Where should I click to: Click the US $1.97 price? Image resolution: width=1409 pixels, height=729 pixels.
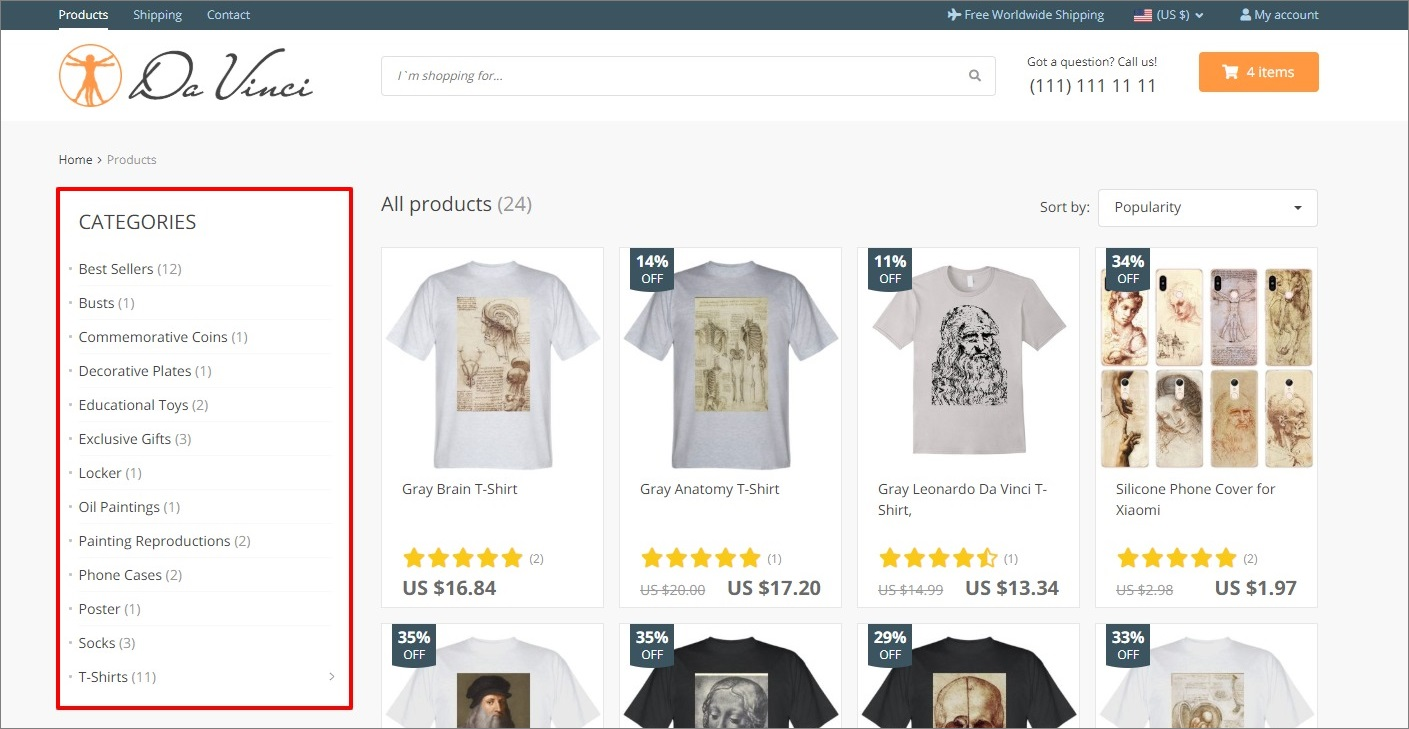pos(1256,588)
